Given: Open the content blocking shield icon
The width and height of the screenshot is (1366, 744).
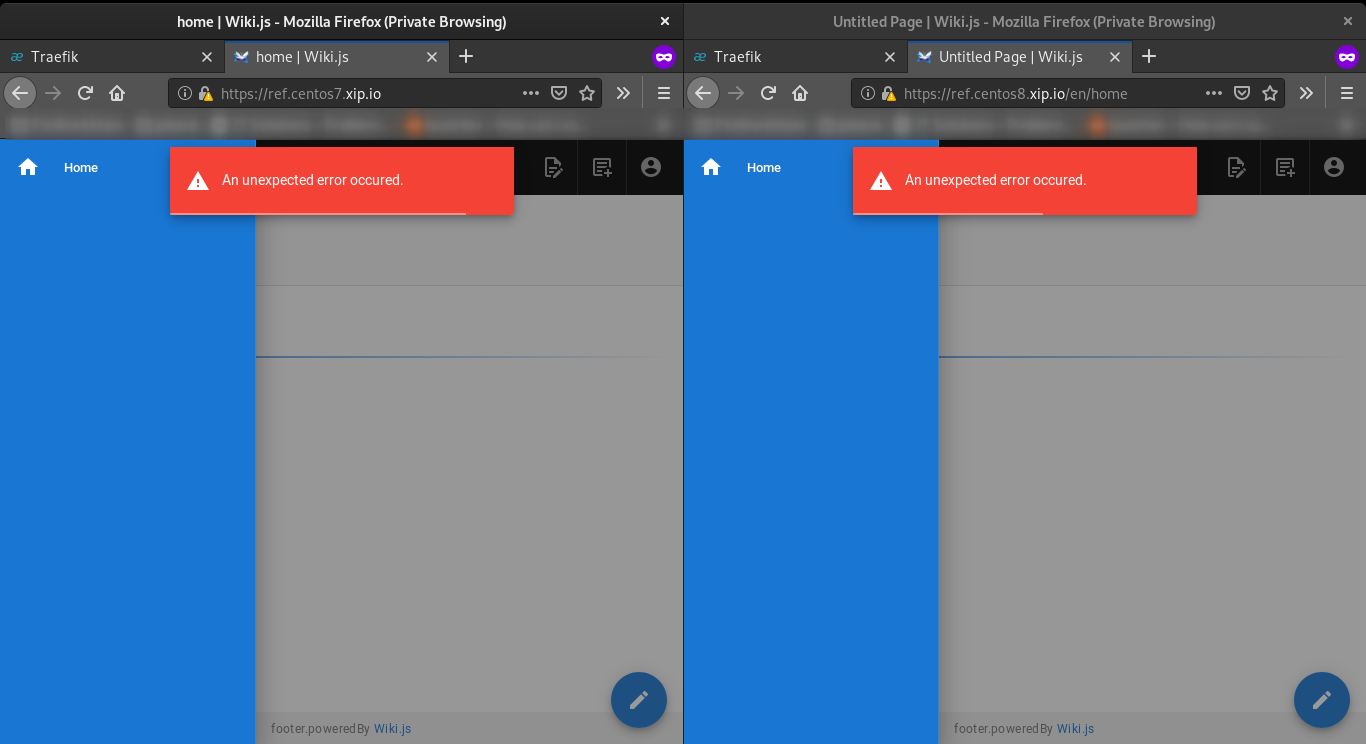Looking at the screenshot, I should (x=559, y=93).
